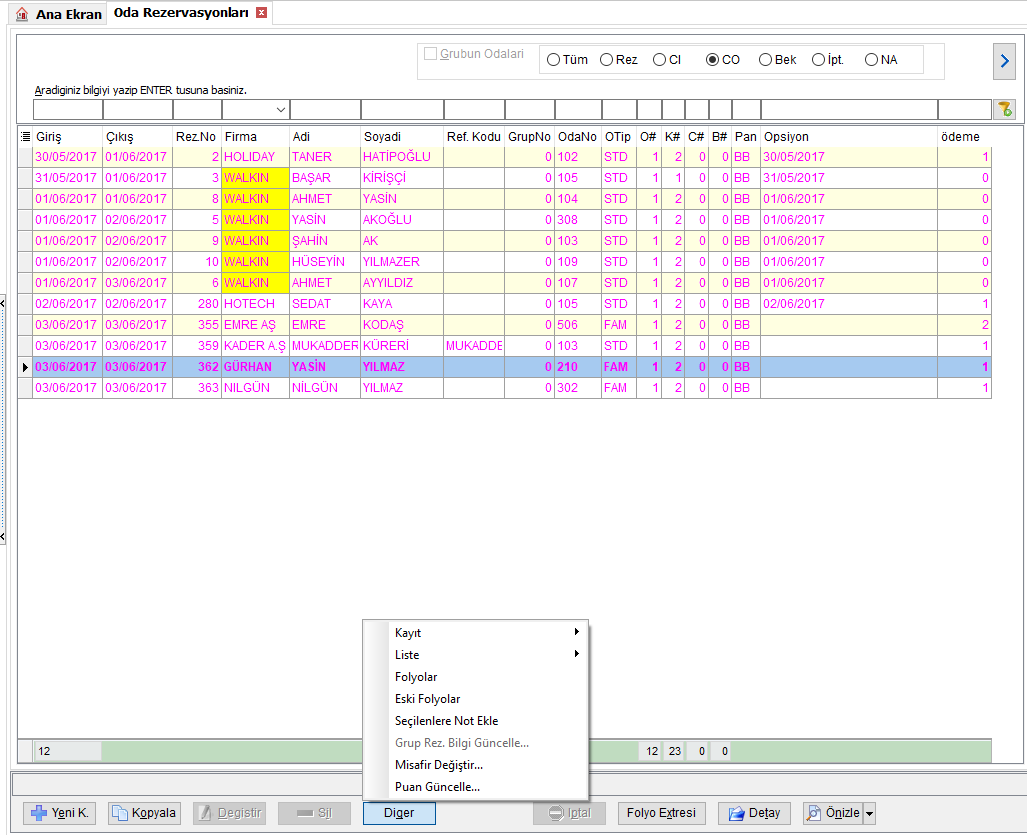This screenshot has width=1027, height=835.
Task: Choose Eski Folyolar menu entry
Action: point(476,699)
